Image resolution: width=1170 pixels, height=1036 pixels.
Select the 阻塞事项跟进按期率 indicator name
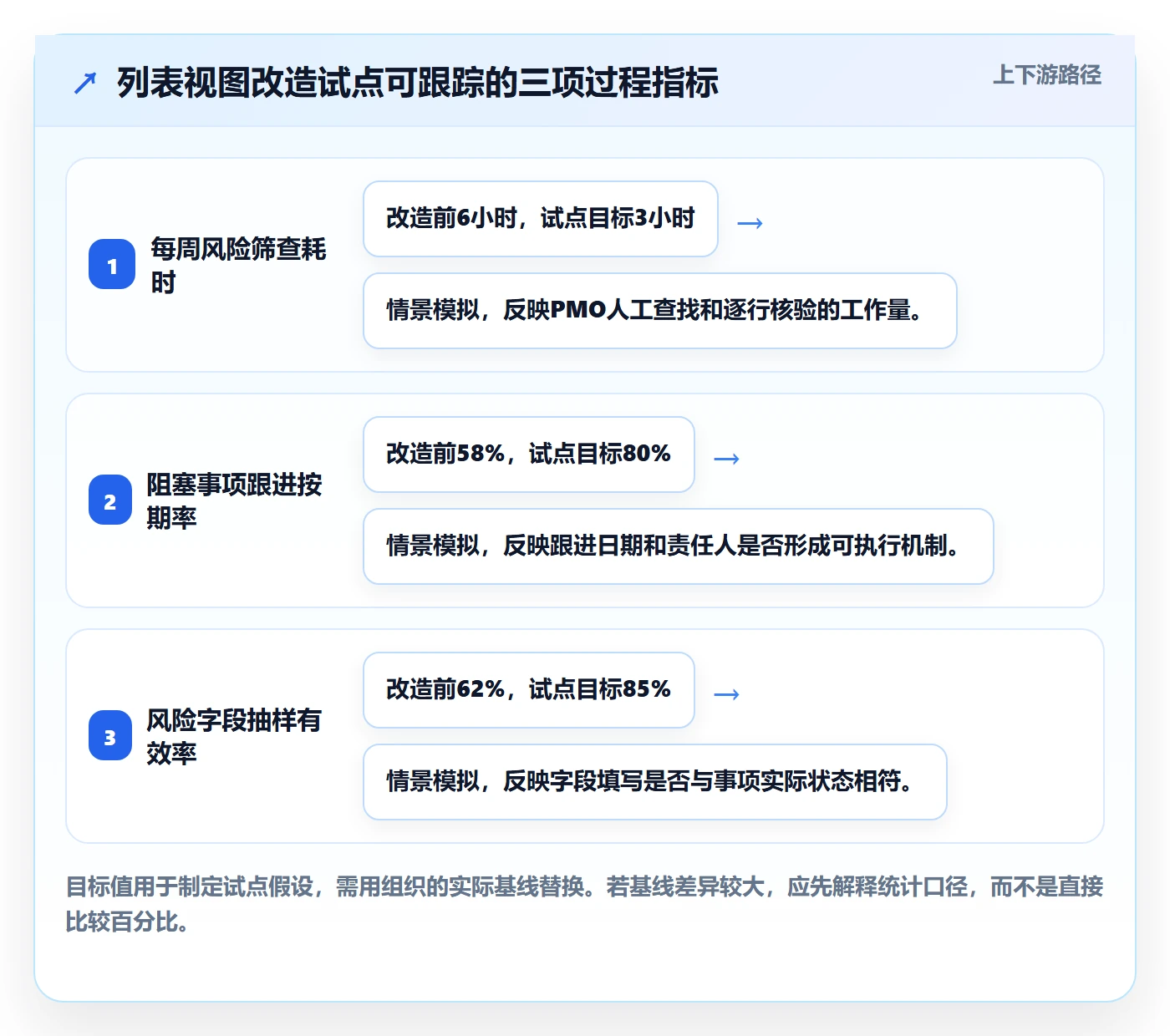(234, 500)
